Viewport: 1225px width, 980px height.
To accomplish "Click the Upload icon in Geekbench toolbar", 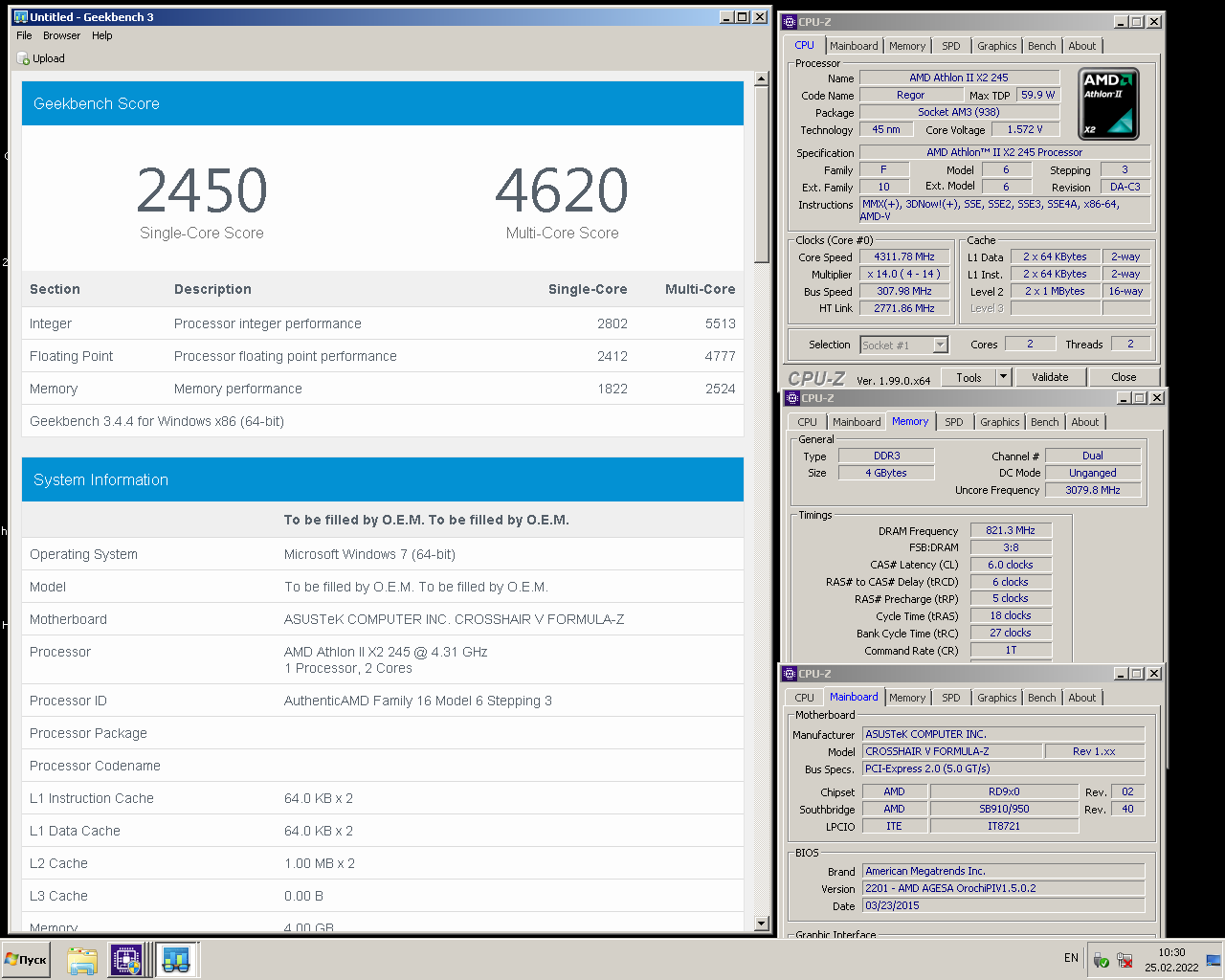I will pyautogui.click(x=23, y=58).
